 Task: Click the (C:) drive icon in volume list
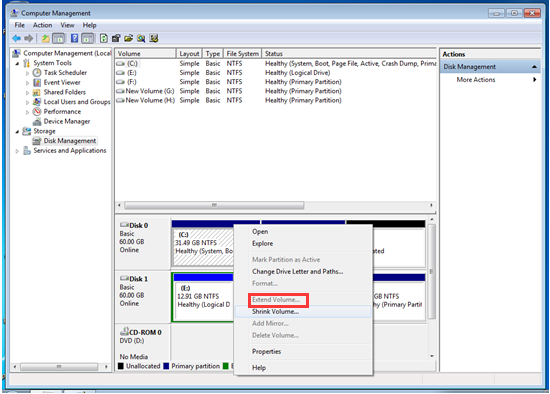[x=121, y=64]
